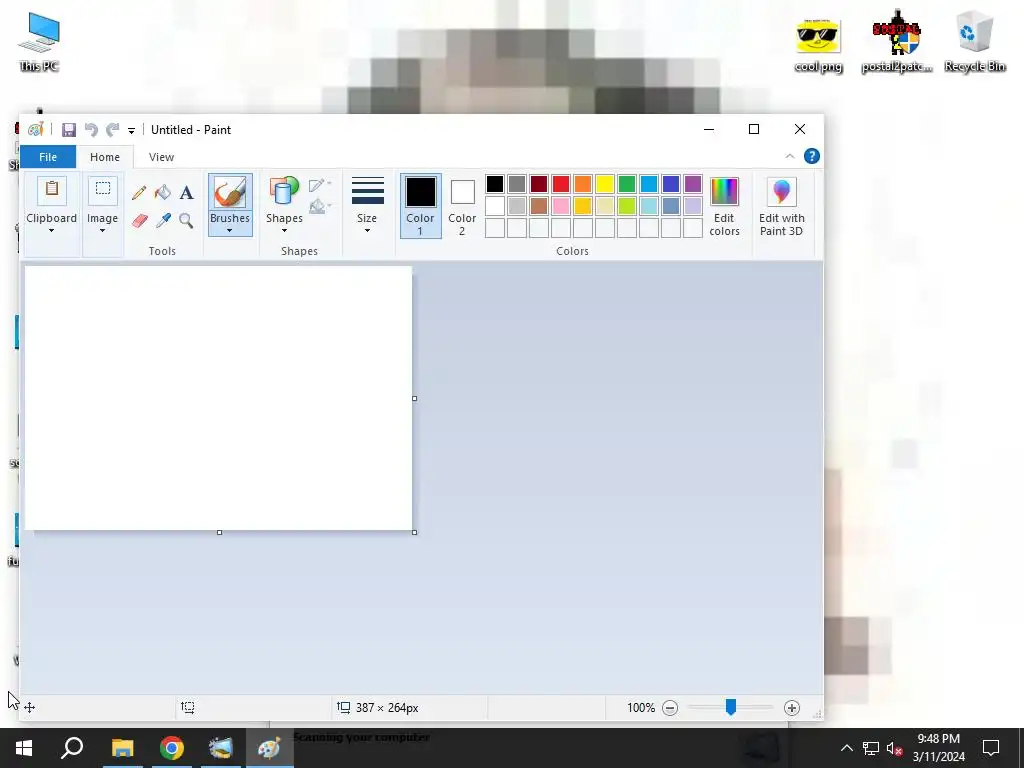Viewport: 1024px width, 768px height.
Task: Open Paint Help question mark
Action: 812,156
